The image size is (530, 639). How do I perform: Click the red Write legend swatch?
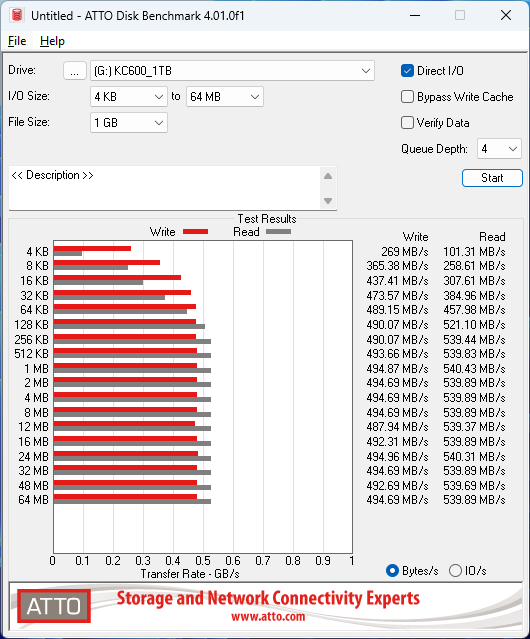coord(196,231)
